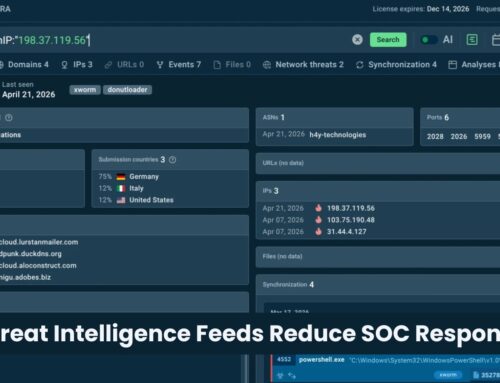Click the IPs 3 panel header
This screenshot has width=500, height=383.
coord(378,191)
